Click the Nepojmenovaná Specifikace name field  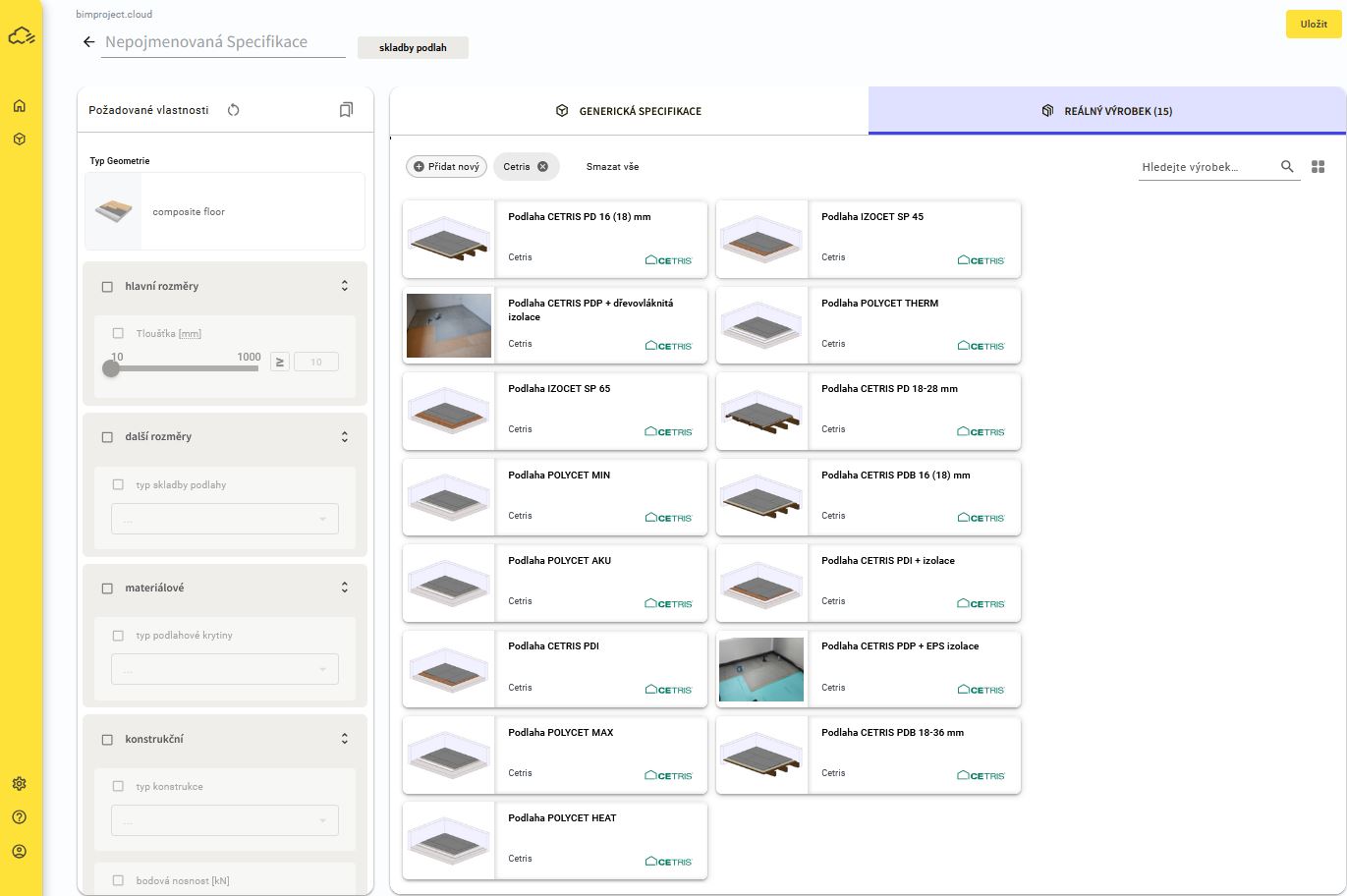[223, 42]
